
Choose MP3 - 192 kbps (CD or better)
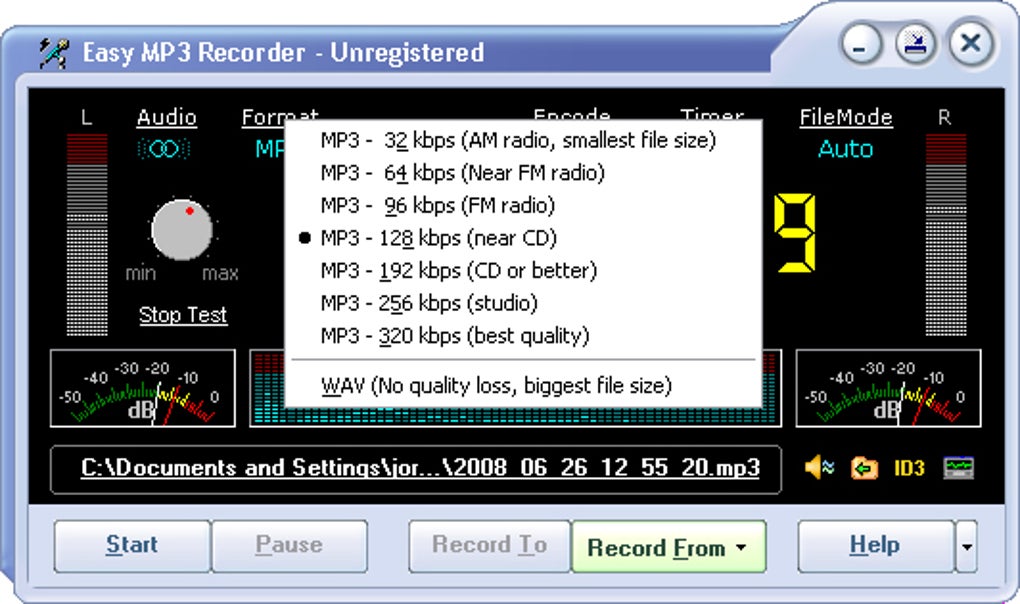523,270
